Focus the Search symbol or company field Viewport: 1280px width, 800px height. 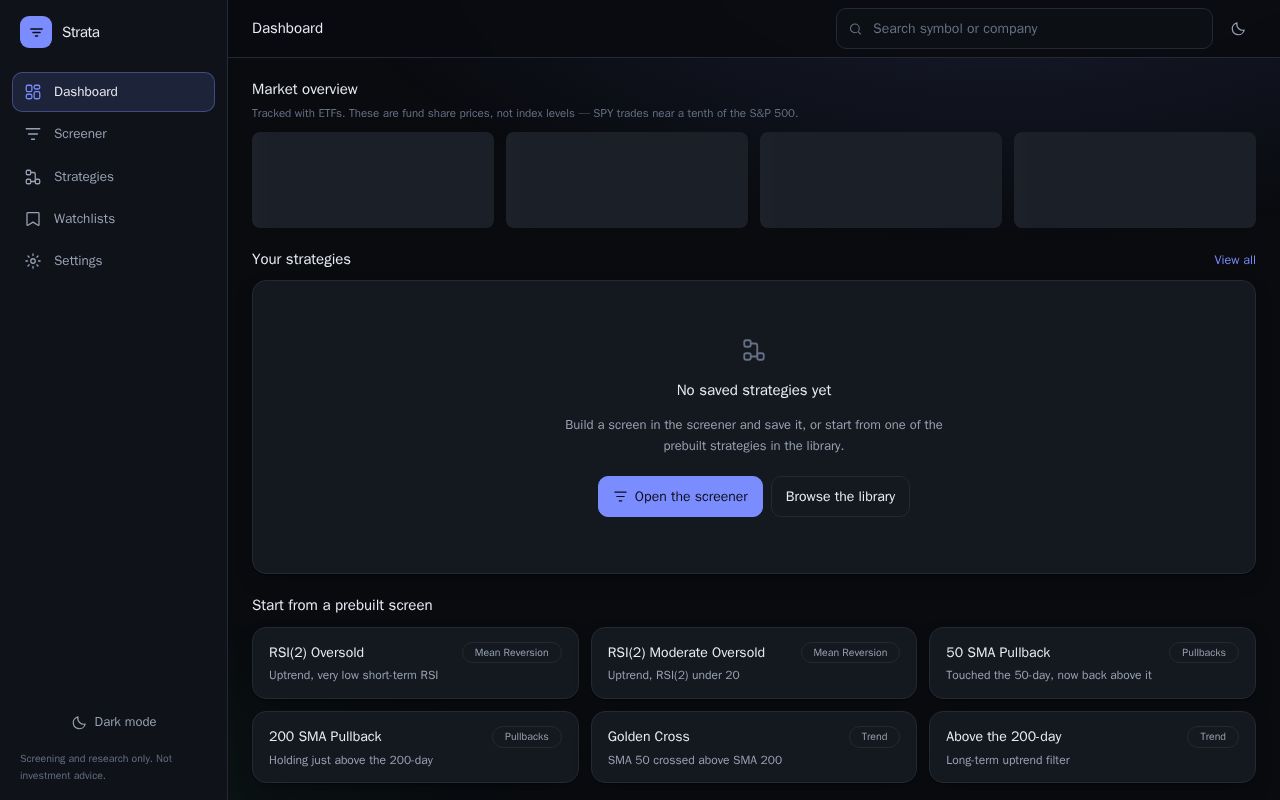click(1024, 29)
